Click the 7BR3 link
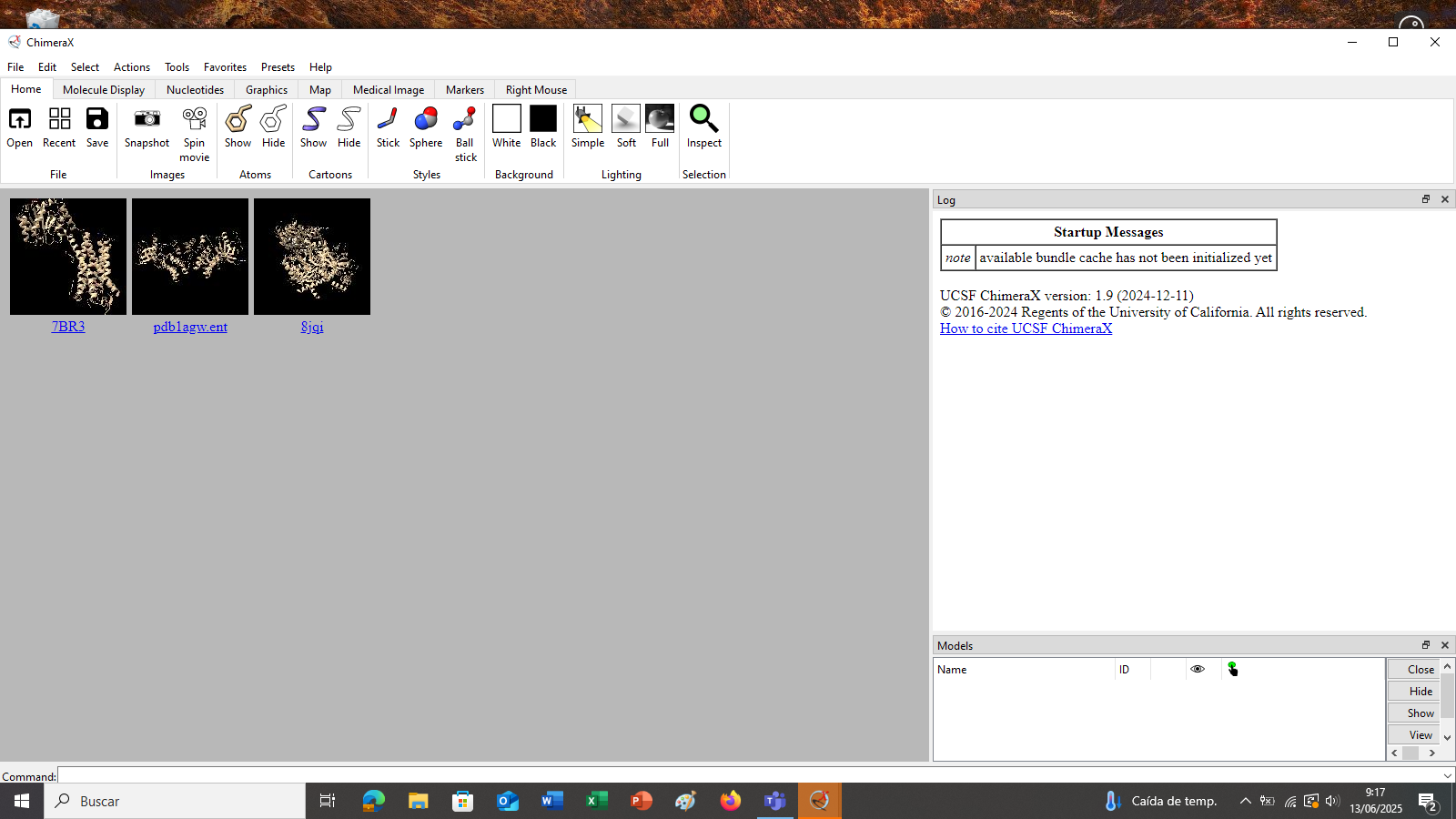This screenshot has width=1456, height=819. point(68,327)
